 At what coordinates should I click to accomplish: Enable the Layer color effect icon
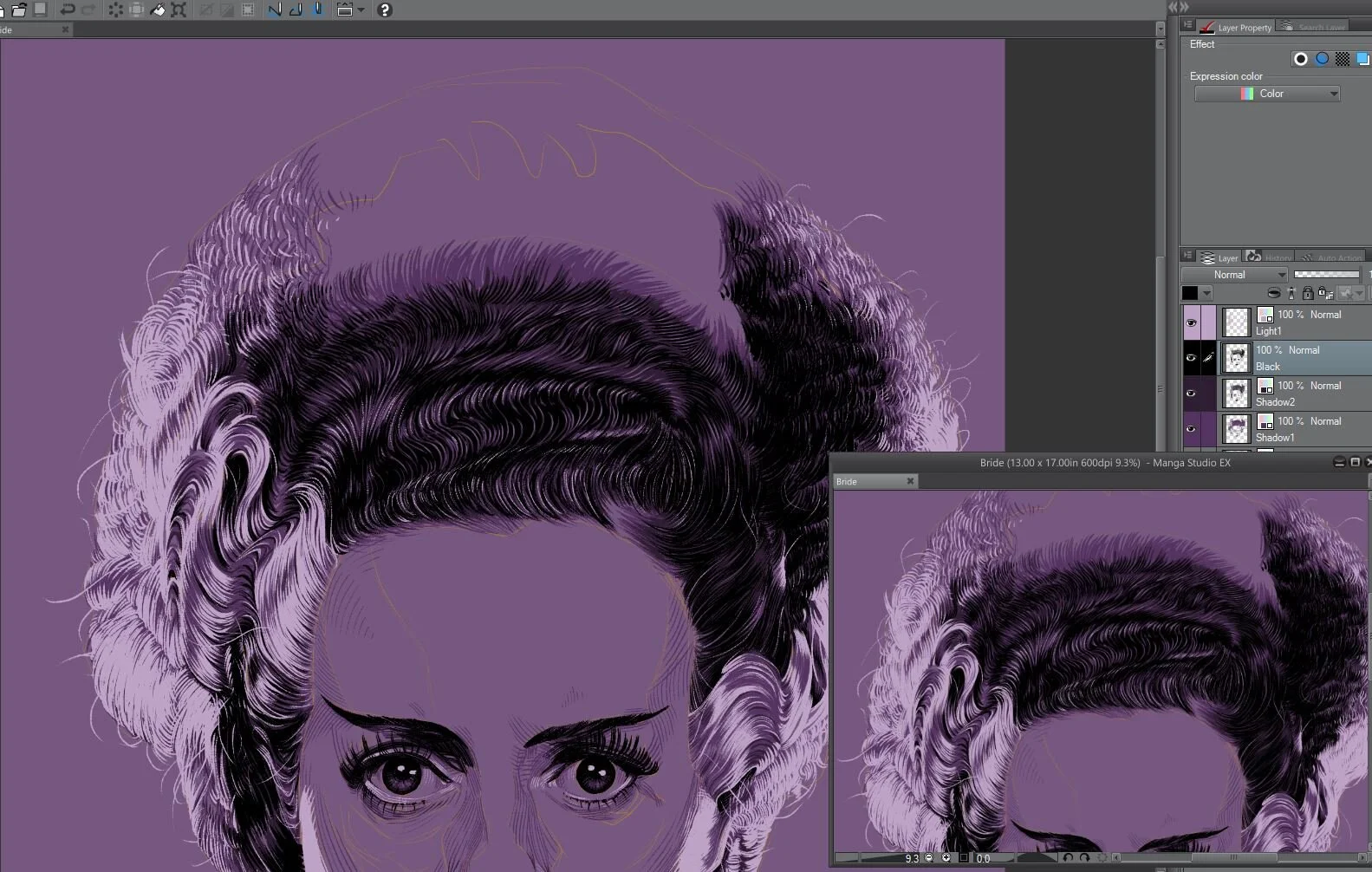click(x=1363, y=59)
